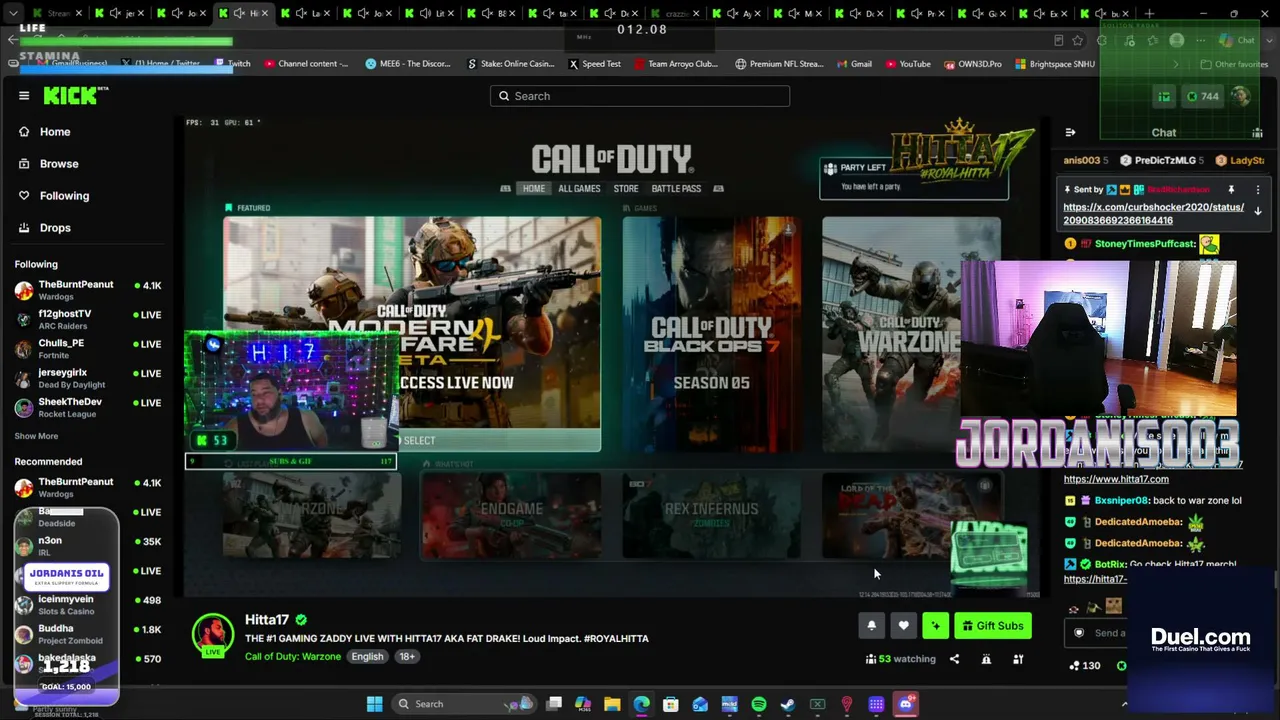The image size is (1280, 720).
Task: Click the English language tag
Action: point(367,657)
